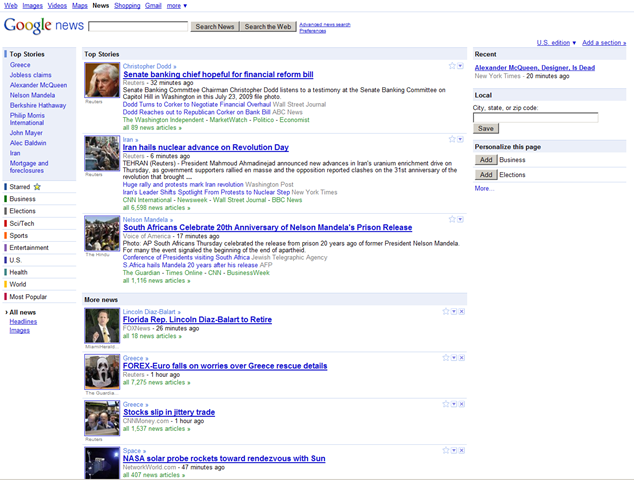The width and height of the screenshot is (634, 480).
Task: Star the FOREX-Euro falls story
Action: (446, 357)
